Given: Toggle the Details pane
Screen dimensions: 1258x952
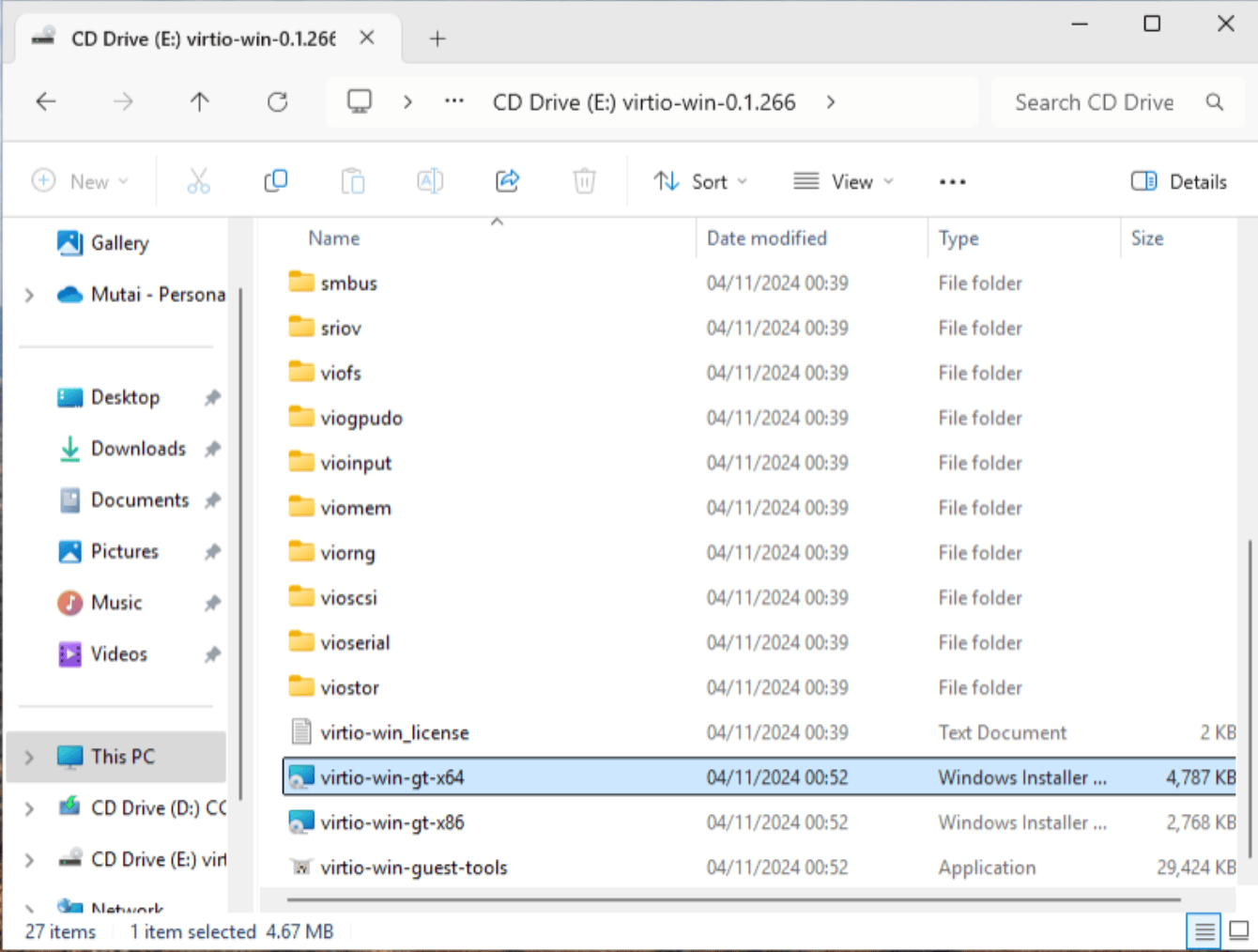Looking at the screenshot, I should point(1178,180).
